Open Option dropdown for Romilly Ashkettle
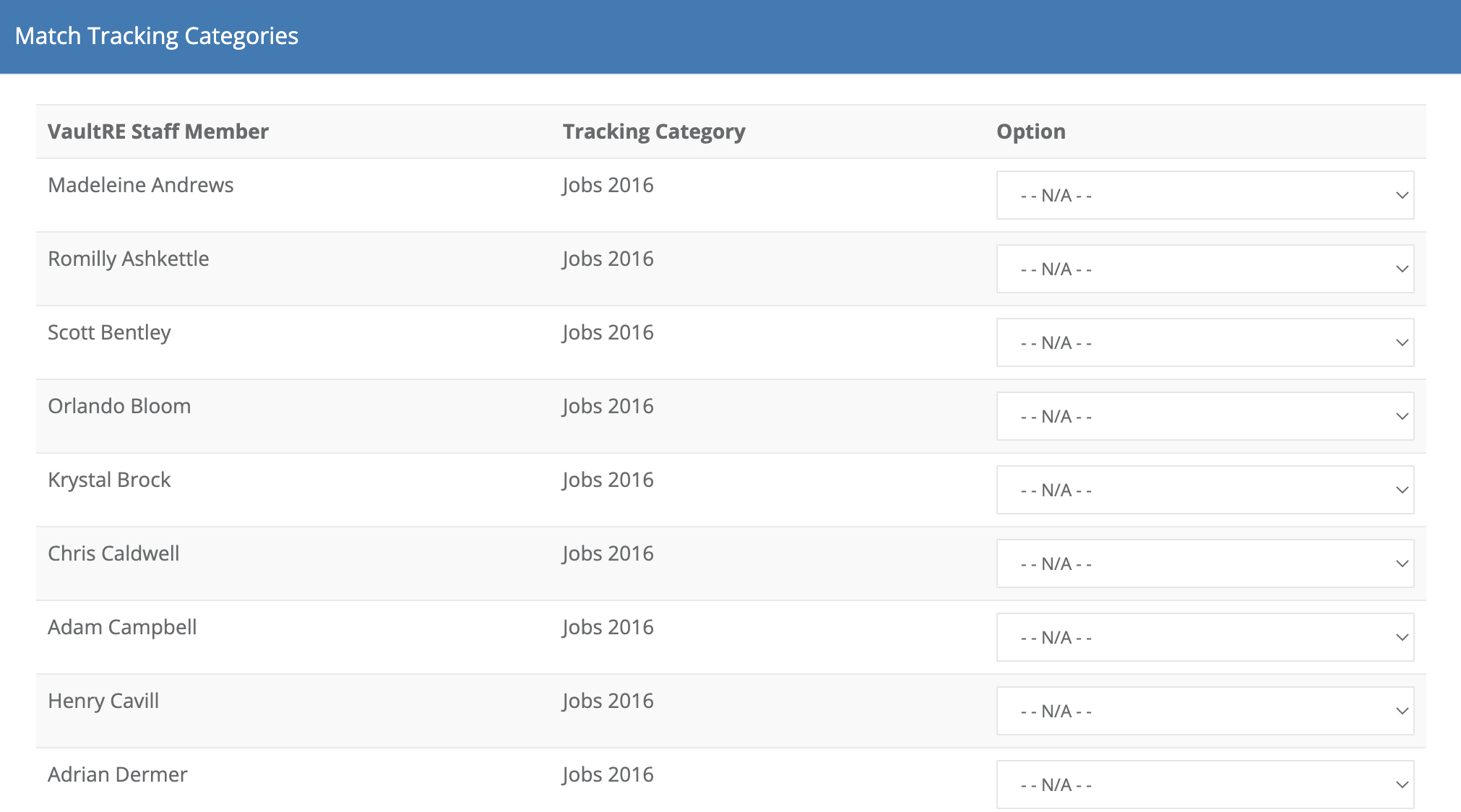Image resolution: width=1461 pixels, height=812 pixels. click(x=1204, y=269)
